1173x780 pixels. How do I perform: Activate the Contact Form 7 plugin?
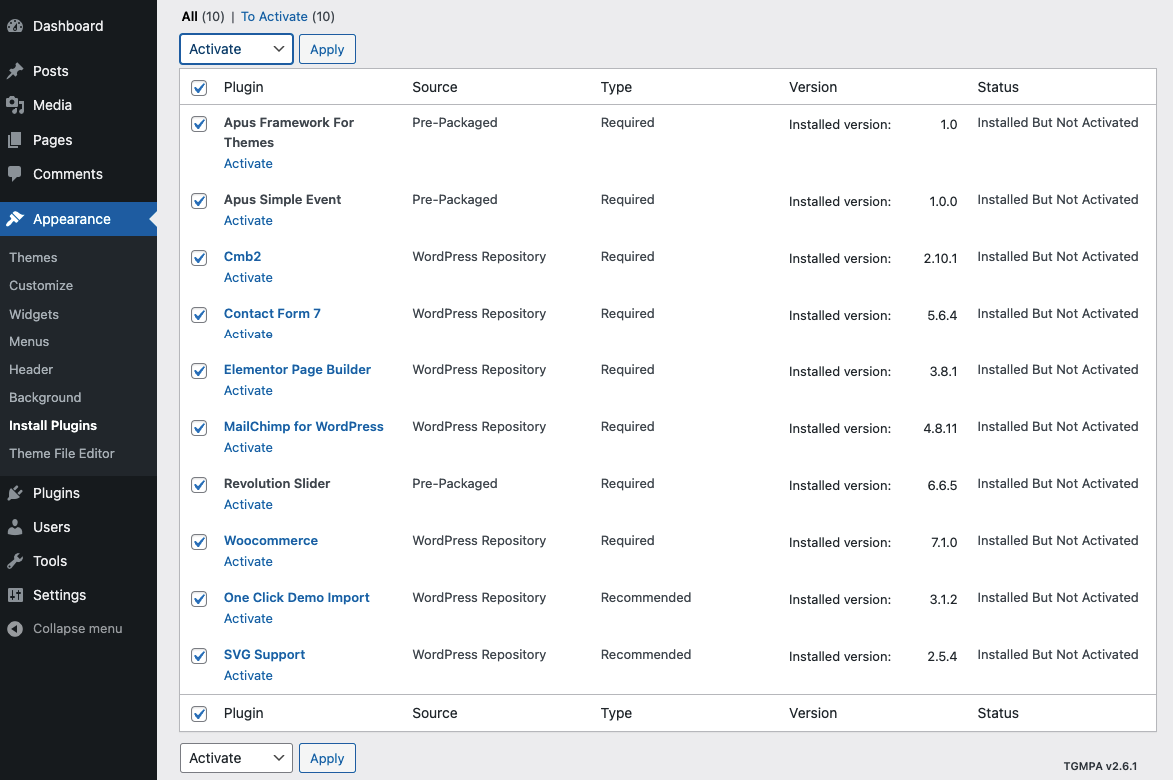pos(248,334)
